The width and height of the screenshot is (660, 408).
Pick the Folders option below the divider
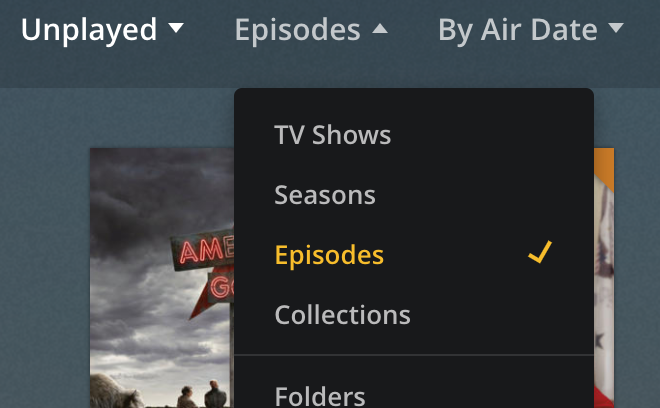[414, 389]
